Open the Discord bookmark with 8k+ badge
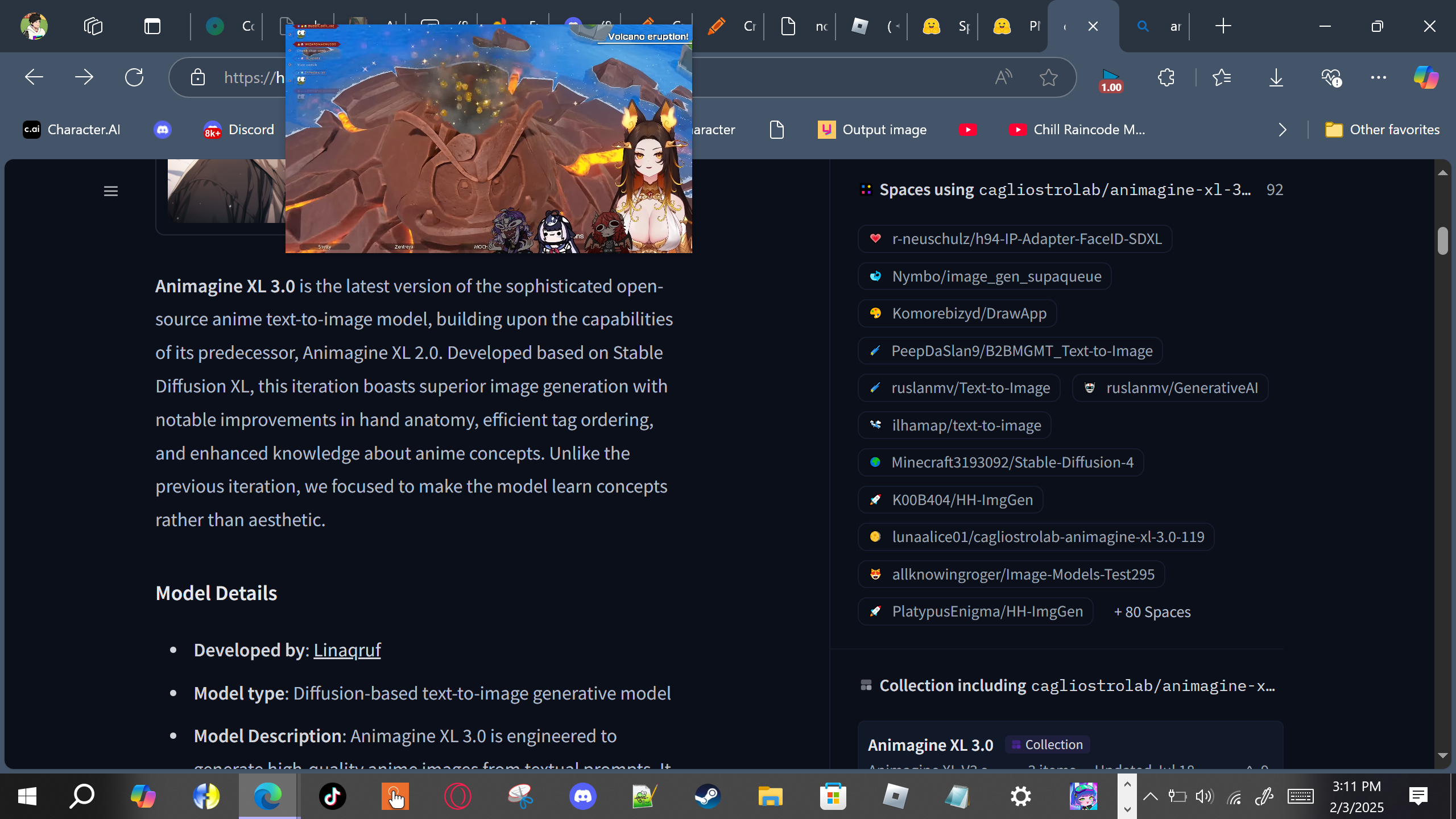The height and width of the screenshot is (819, 1456). click(239, 130)
